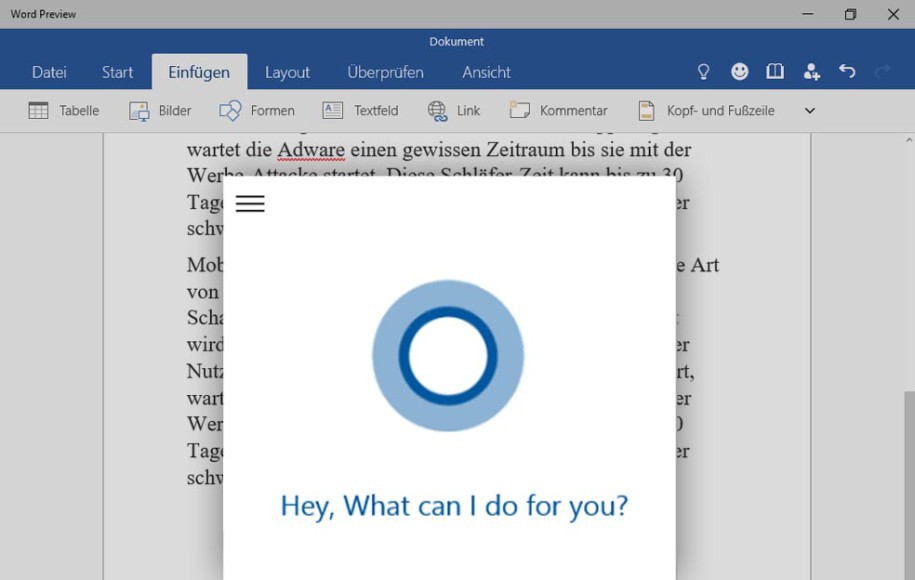The height and width of the screenshot is (580, 915).
Task: Expand the ribbon with the chevron arrow
Action: 809,110
